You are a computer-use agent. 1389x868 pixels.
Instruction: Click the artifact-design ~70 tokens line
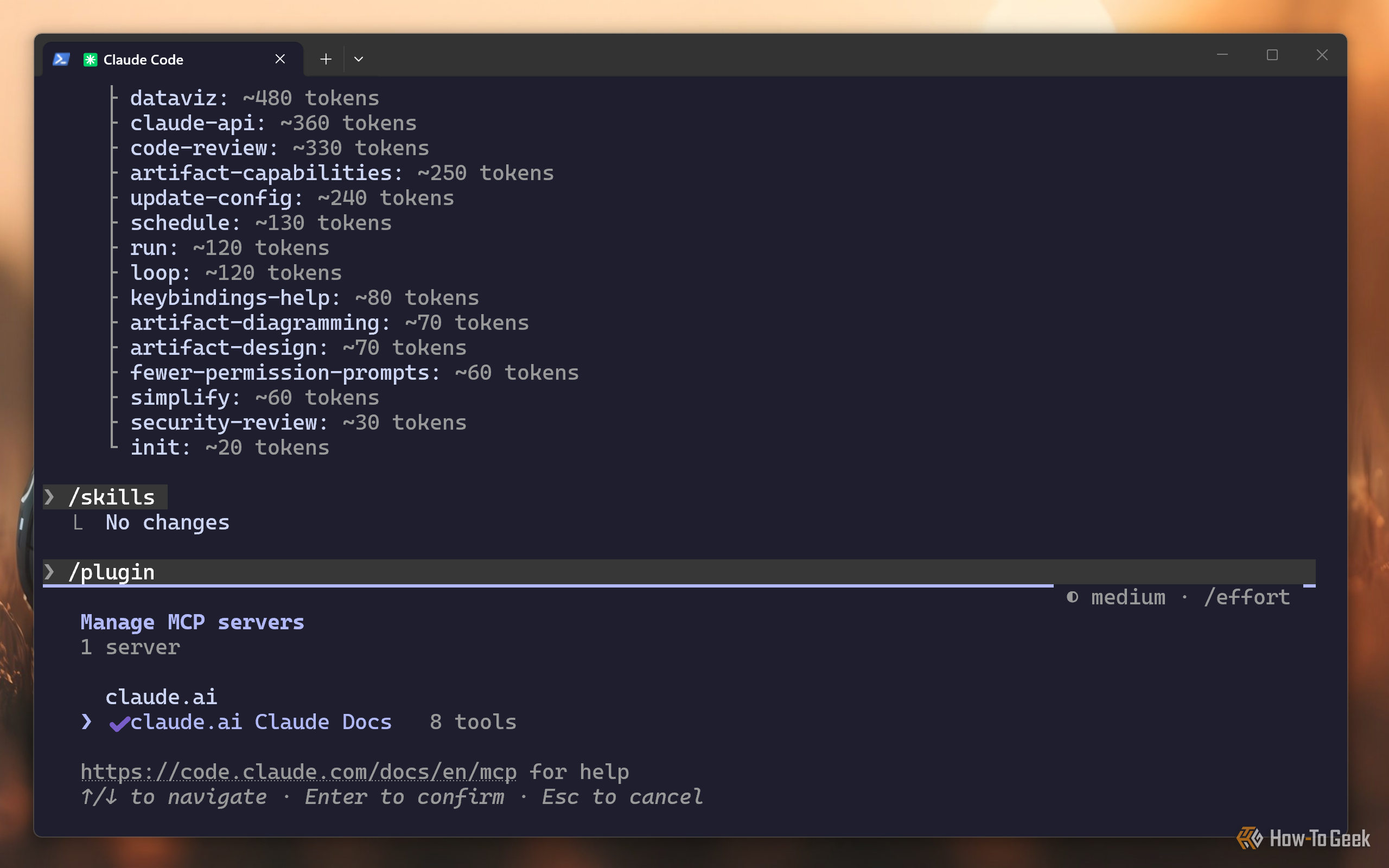pos(298,348)
